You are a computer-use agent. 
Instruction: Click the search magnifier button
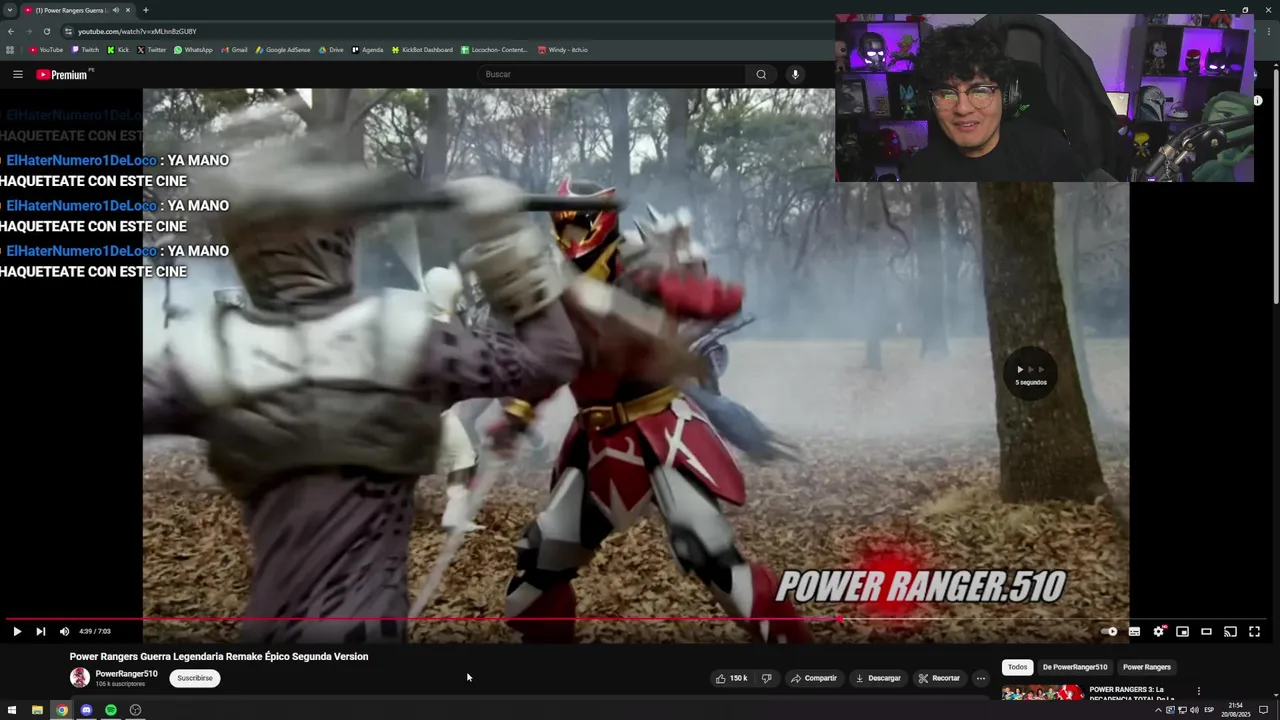761,74
